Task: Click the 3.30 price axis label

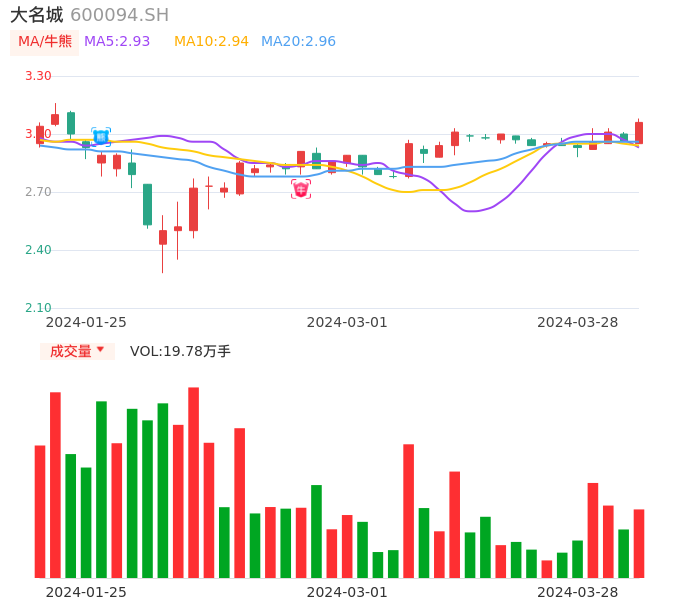Action: click(38, 76)
